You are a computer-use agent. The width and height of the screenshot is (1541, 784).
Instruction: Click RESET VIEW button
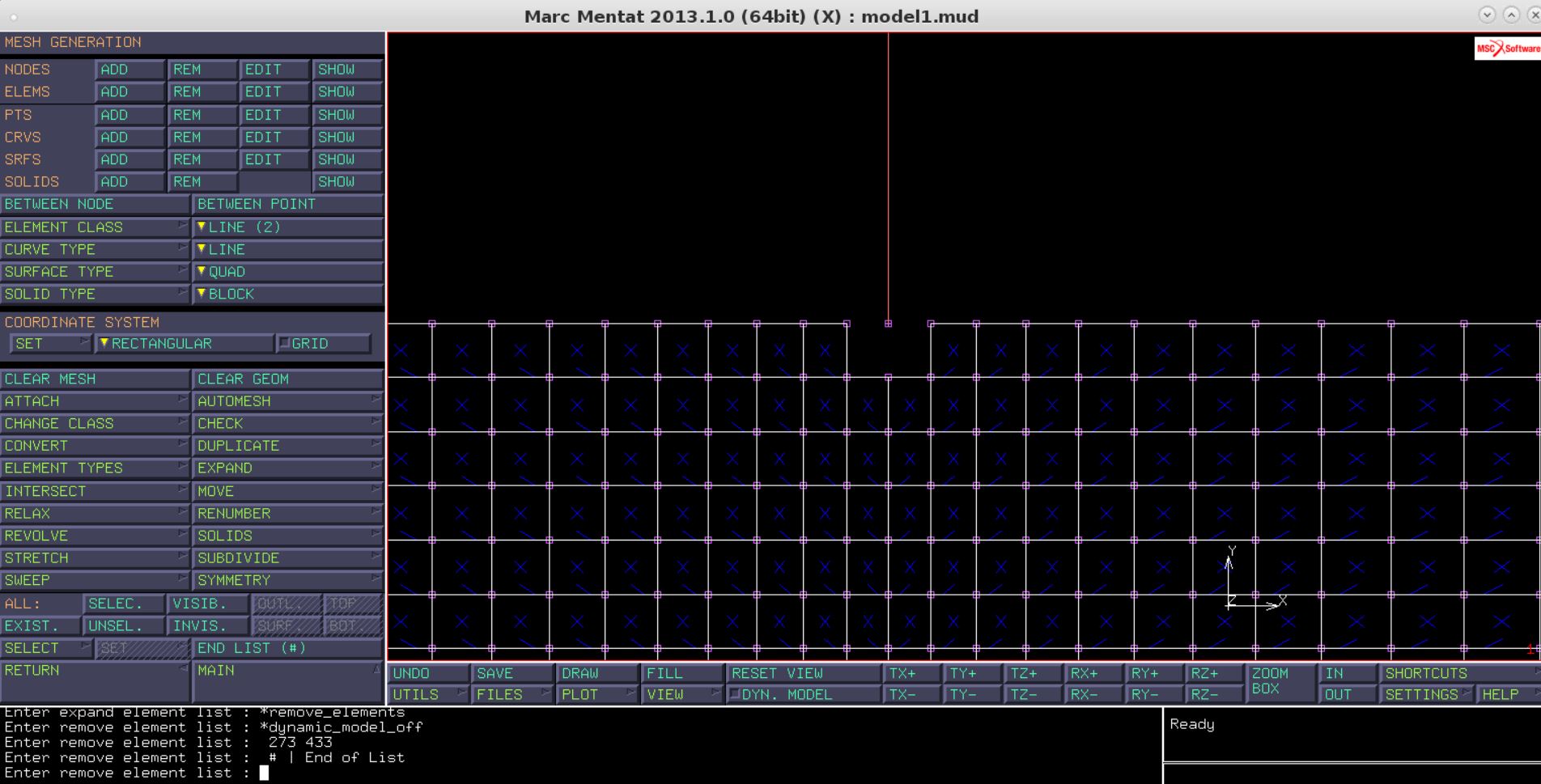[803, 673]
